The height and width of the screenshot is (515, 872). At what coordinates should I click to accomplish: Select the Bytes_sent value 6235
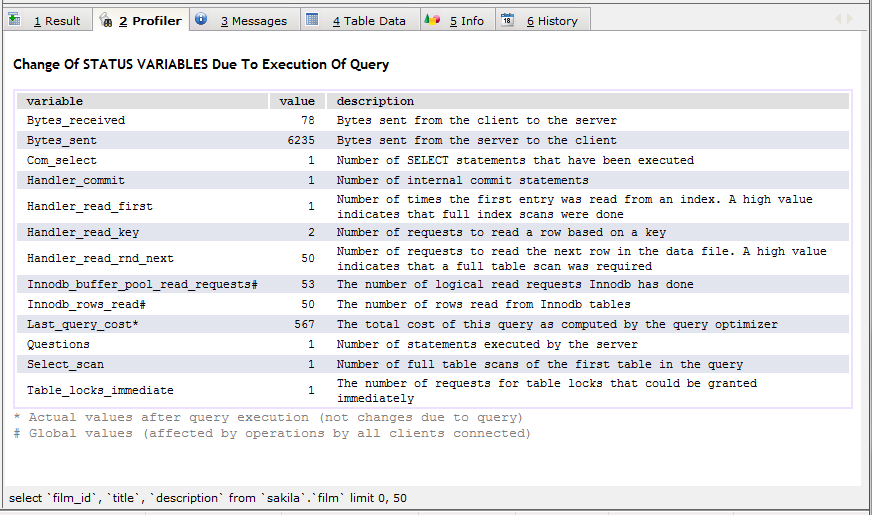pyautogui.click(x=301, y=140)
